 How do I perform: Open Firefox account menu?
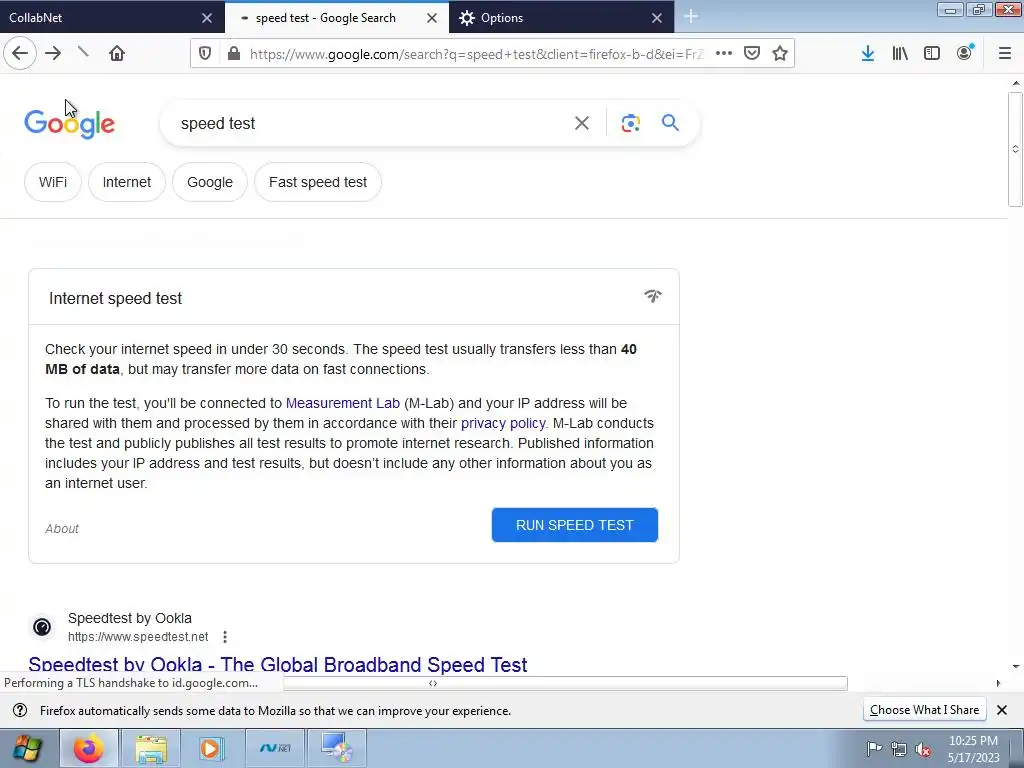[x=965, y=53]
